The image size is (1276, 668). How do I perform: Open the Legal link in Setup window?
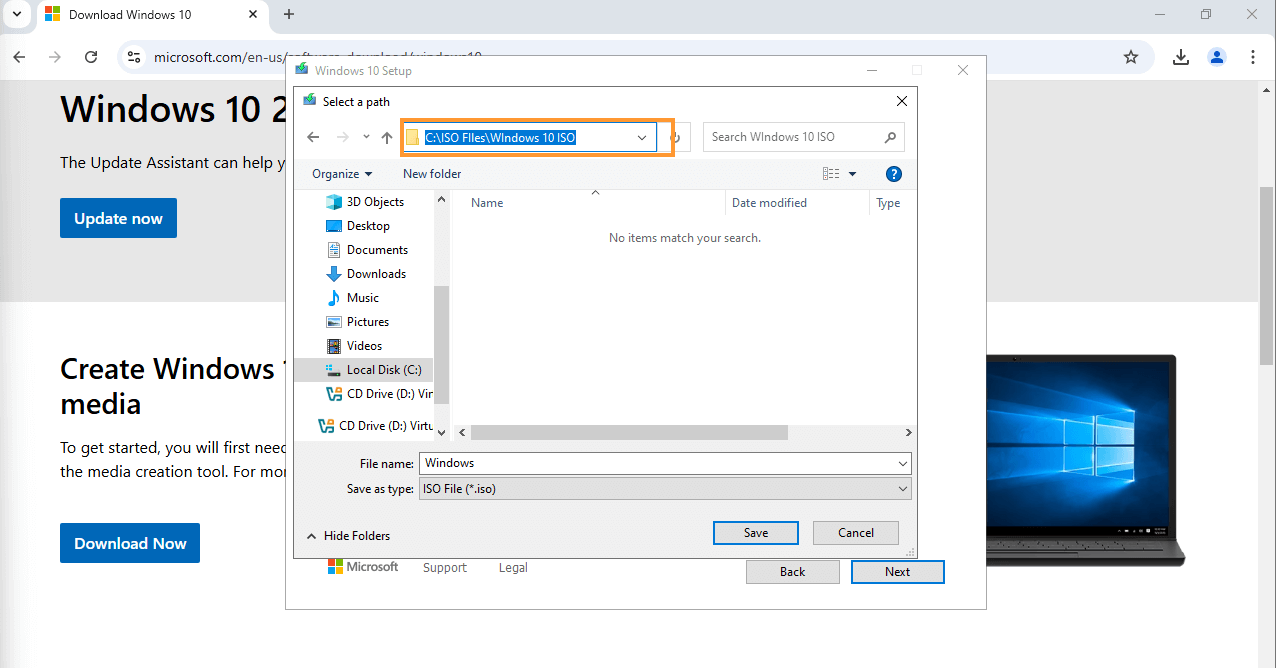pyautogui.click(x=513, y=568)
